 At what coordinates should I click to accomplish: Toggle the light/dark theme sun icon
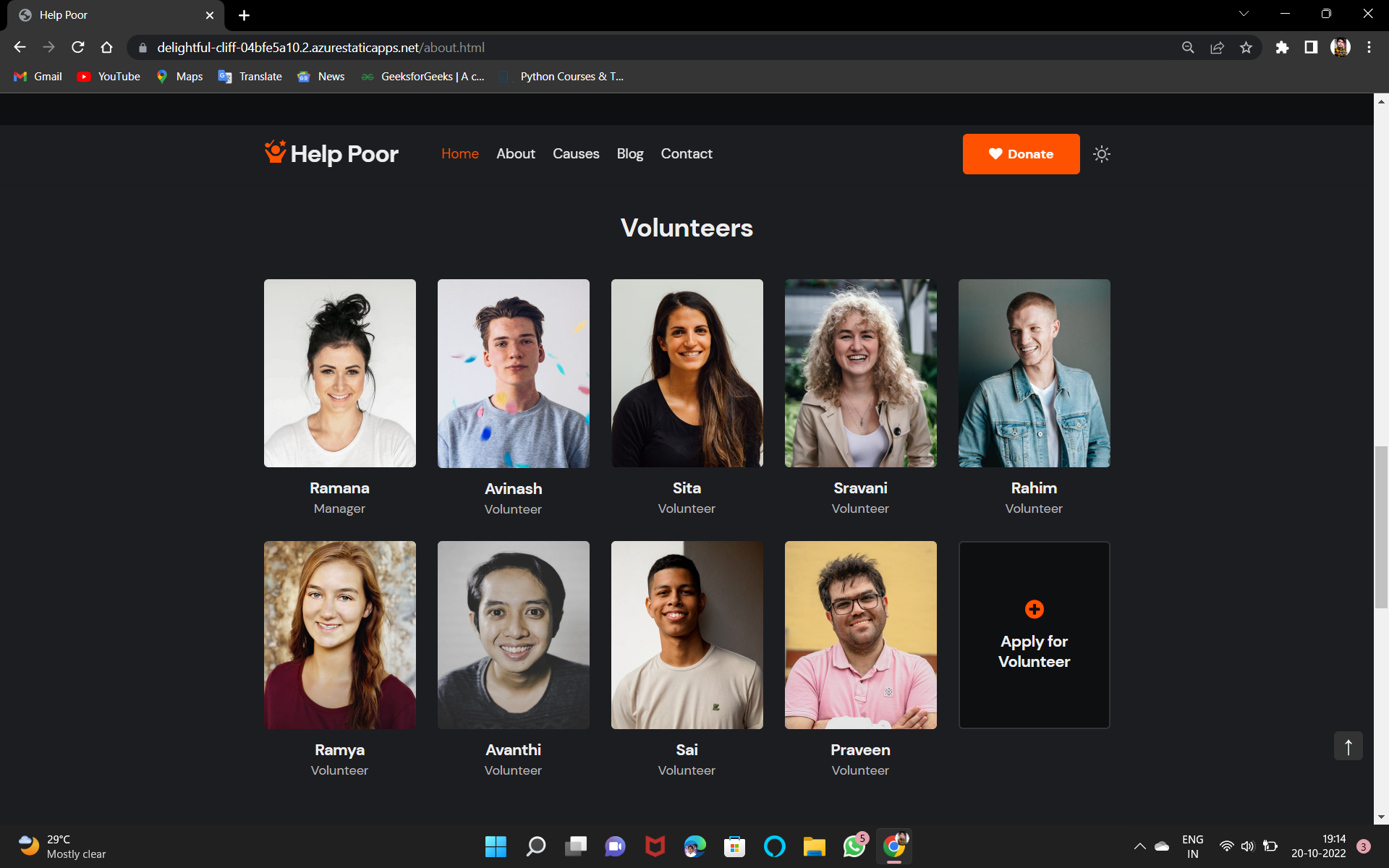click(1101, 154)
